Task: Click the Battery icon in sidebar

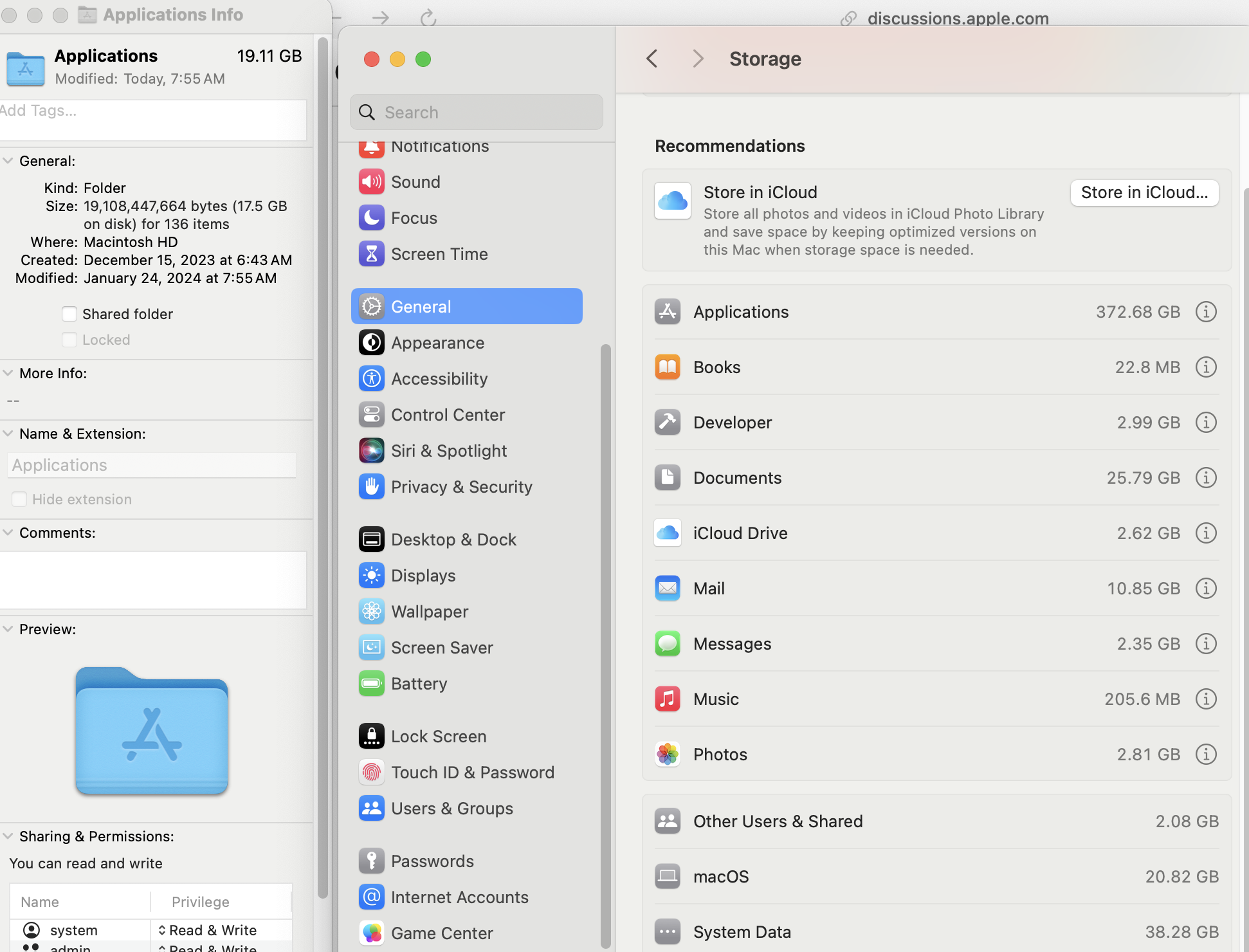Action: pos(372,684)
